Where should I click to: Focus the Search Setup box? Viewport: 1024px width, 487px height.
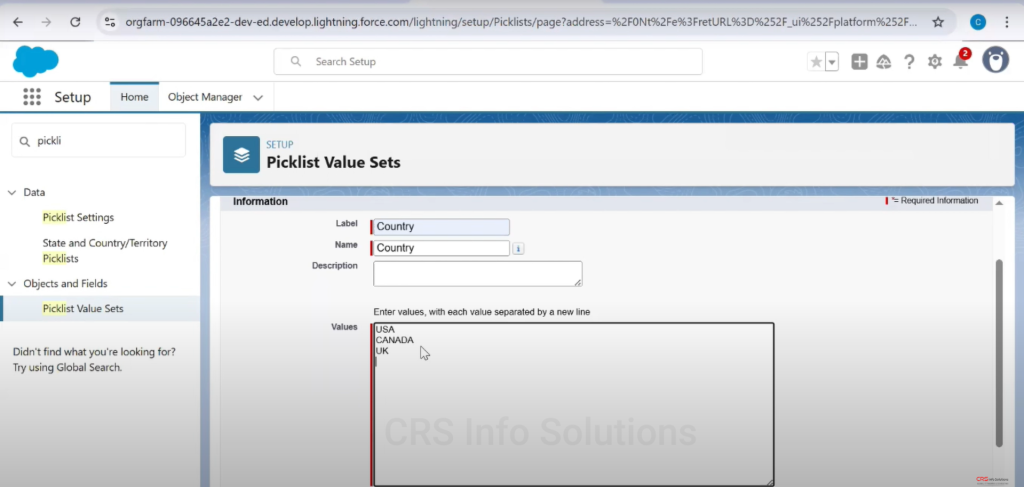coord(488,61)
